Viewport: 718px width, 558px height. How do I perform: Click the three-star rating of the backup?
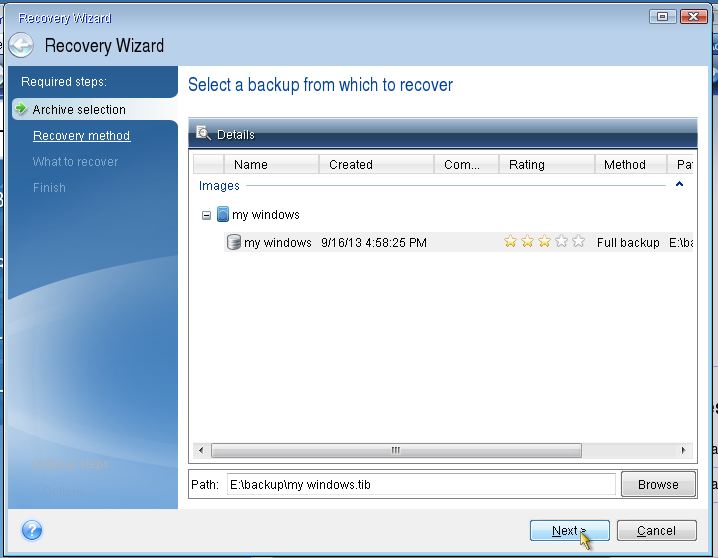click(x=544, y=241)
